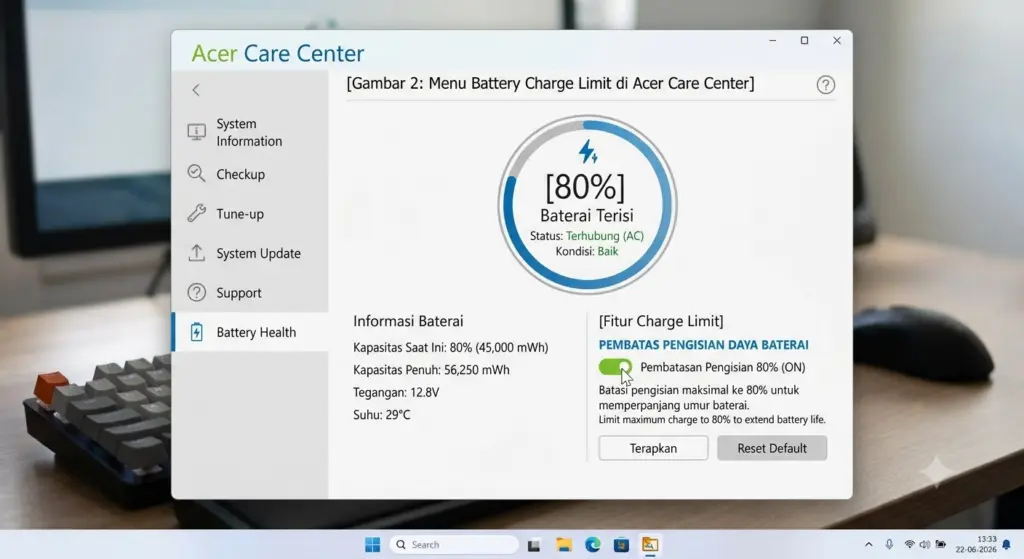Open the clock and date flyout
Image resolution: width=1024 pixels, height=559 pixels.
pos(976,545)
